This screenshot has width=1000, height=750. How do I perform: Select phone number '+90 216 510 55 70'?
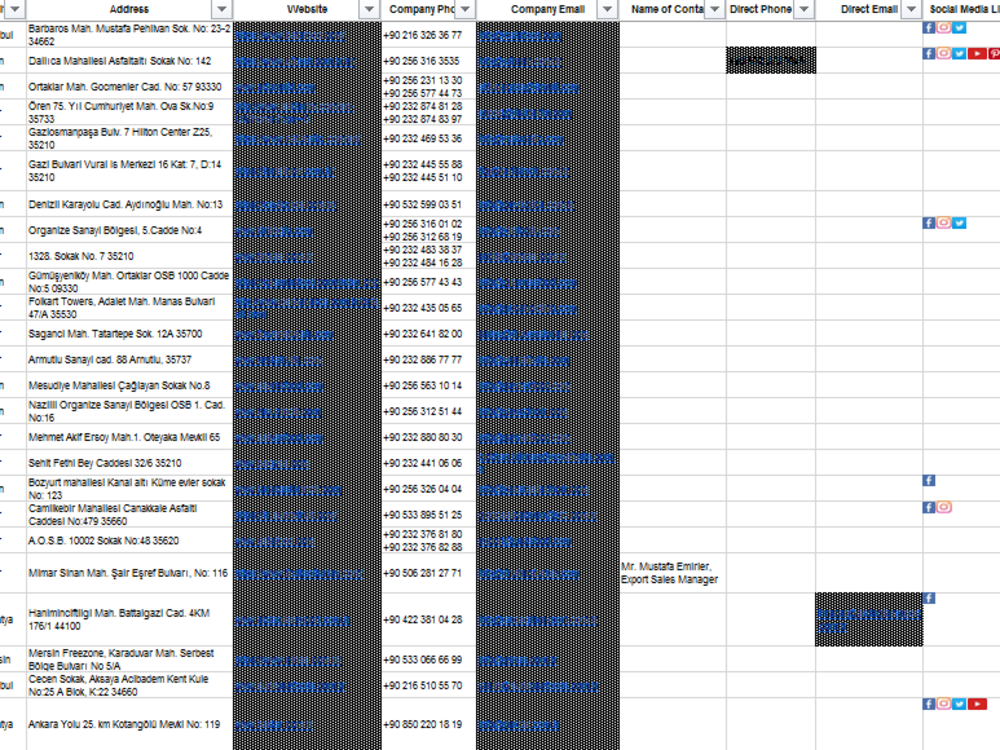(422, 686)
